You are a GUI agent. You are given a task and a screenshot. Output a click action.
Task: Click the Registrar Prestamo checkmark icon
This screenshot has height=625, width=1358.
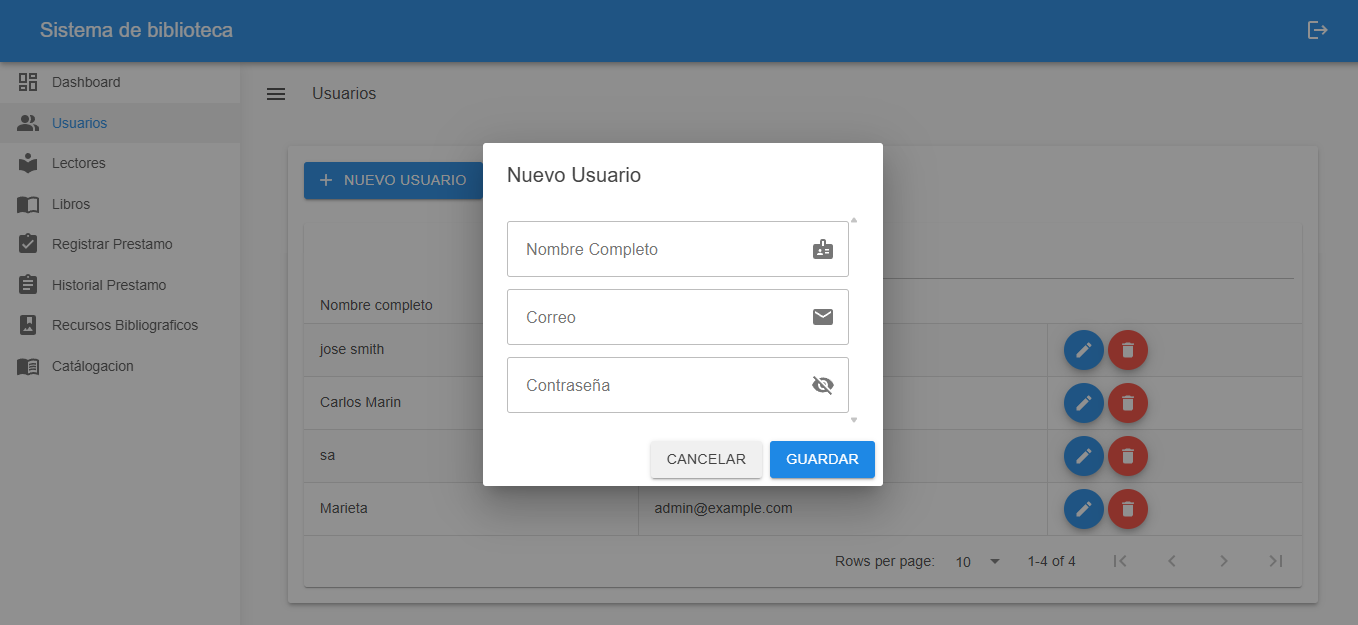[x=28, y=244]
